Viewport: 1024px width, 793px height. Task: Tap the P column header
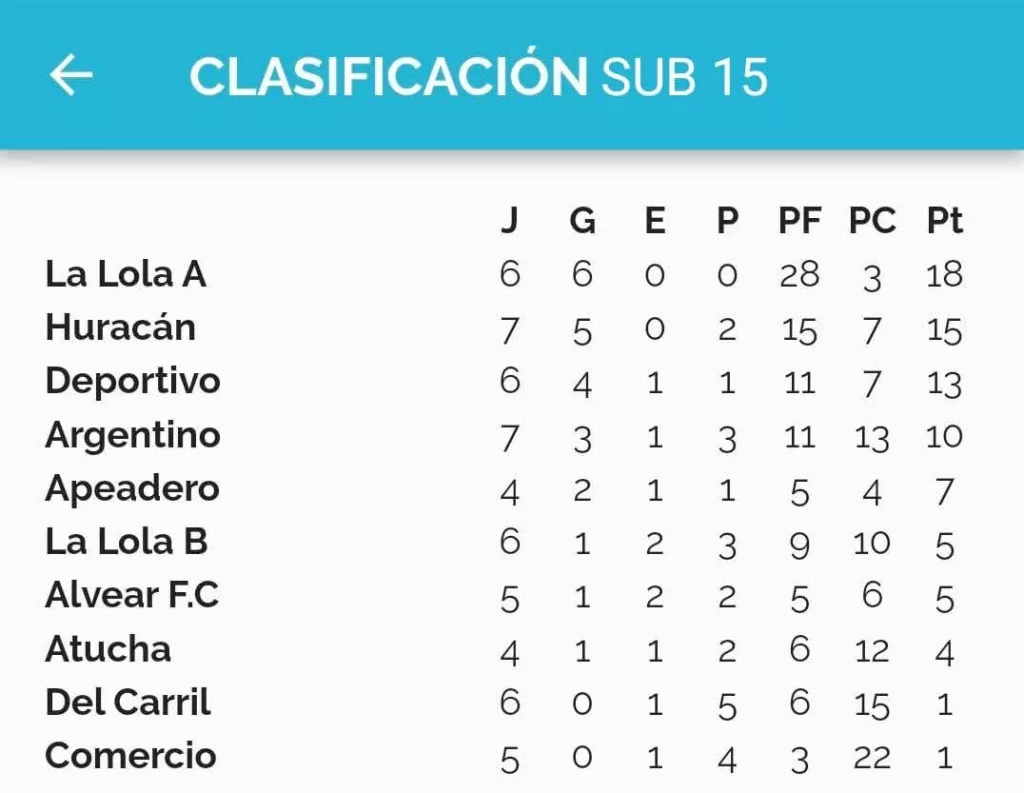click(x=728, y=220)
